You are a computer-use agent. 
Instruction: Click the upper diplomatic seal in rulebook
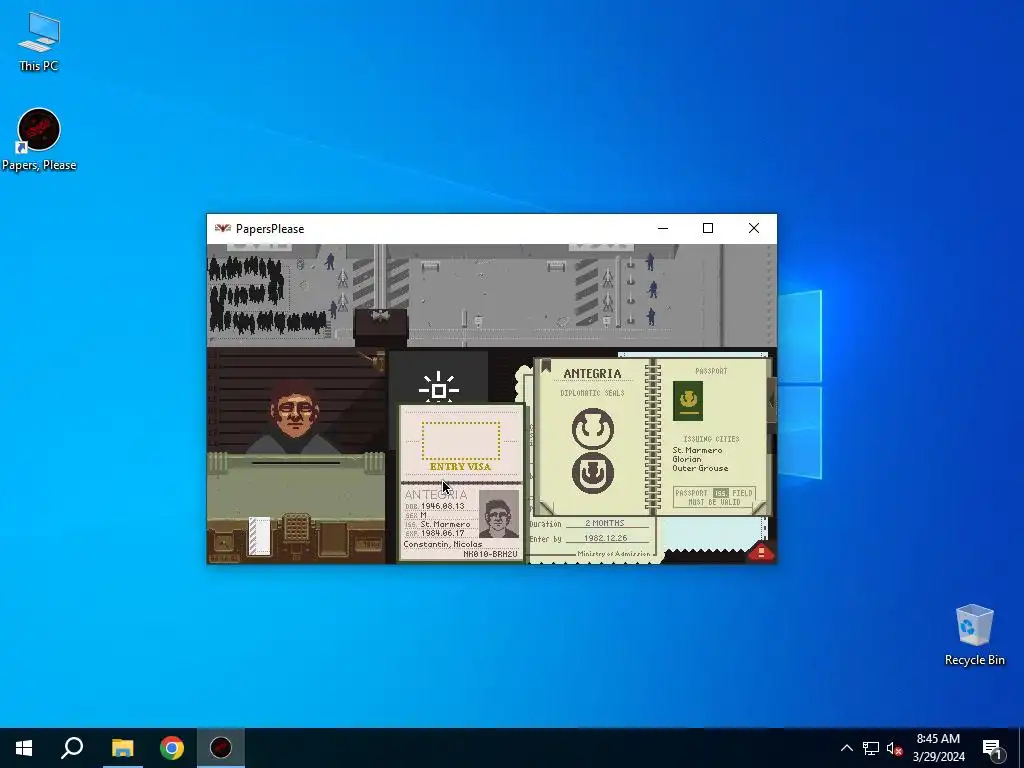tap(593, 428)
